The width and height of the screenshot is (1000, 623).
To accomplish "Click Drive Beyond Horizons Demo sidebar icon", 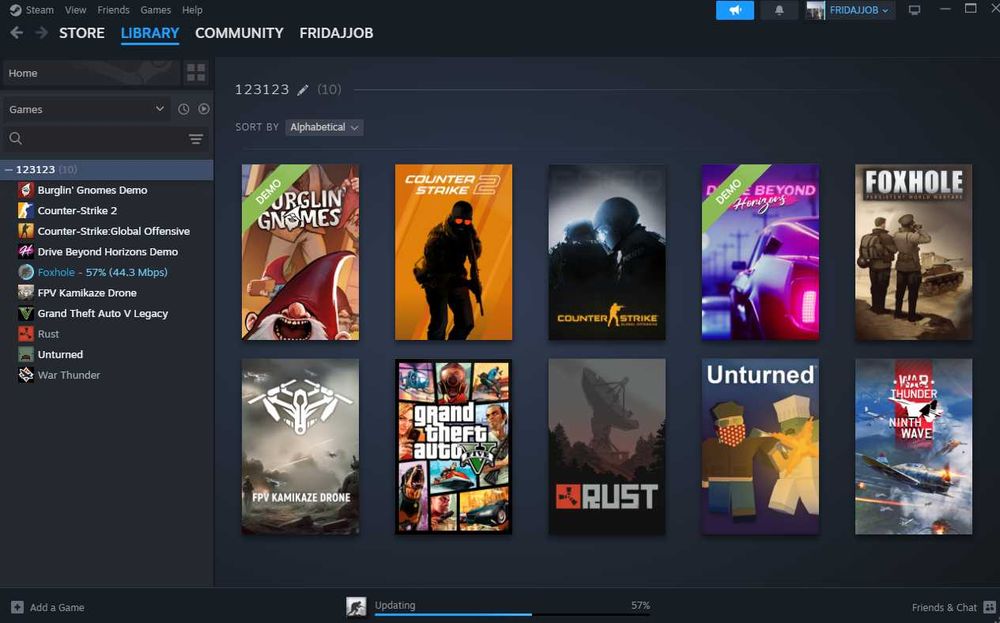I will pos(26,251).
